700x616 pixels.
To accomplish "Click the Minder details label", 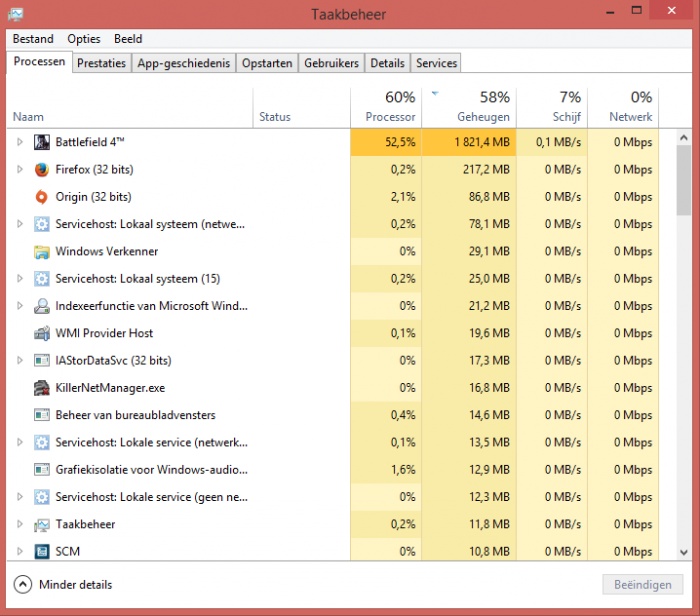I will pyautogui.click(x=75, y=584).
